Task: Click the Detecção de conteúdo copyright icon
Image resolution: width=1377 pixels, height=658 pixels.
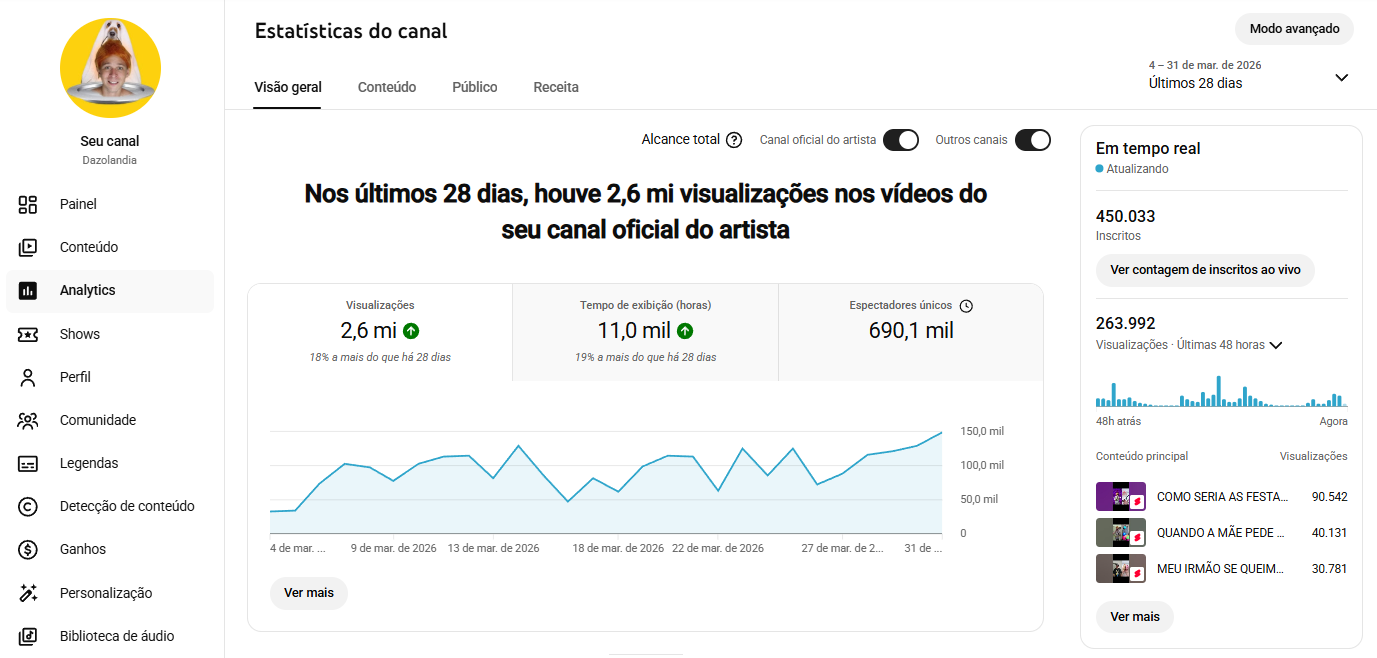Action: point(28,506)
